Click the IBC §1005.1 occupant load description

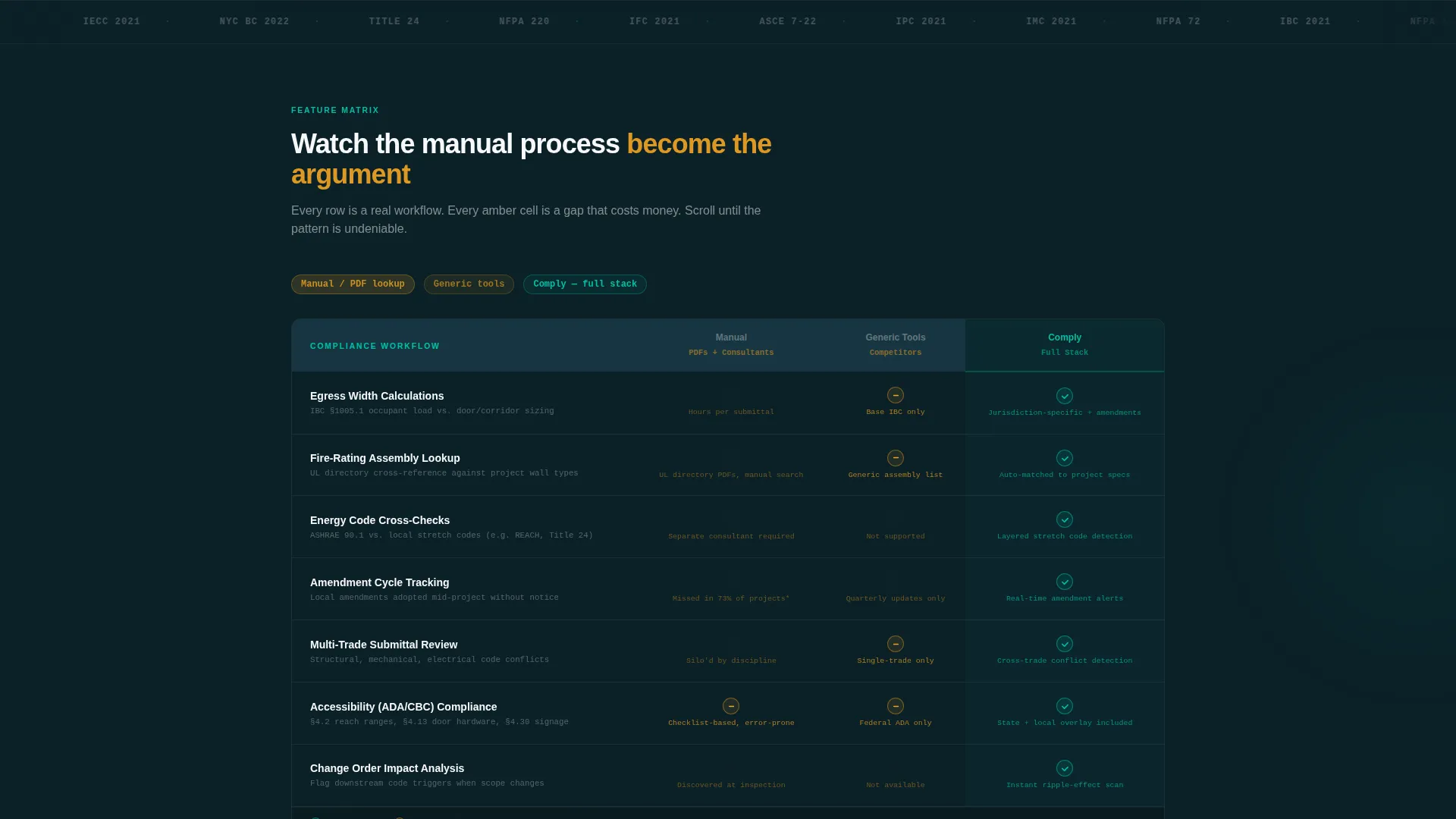431,411
